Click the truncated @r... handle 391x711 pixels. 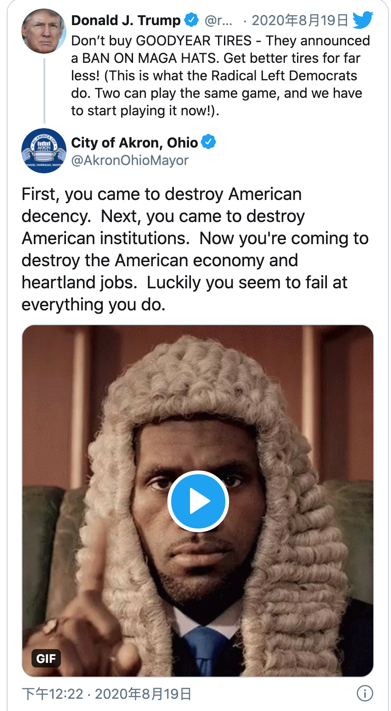[x=220, y=20]
